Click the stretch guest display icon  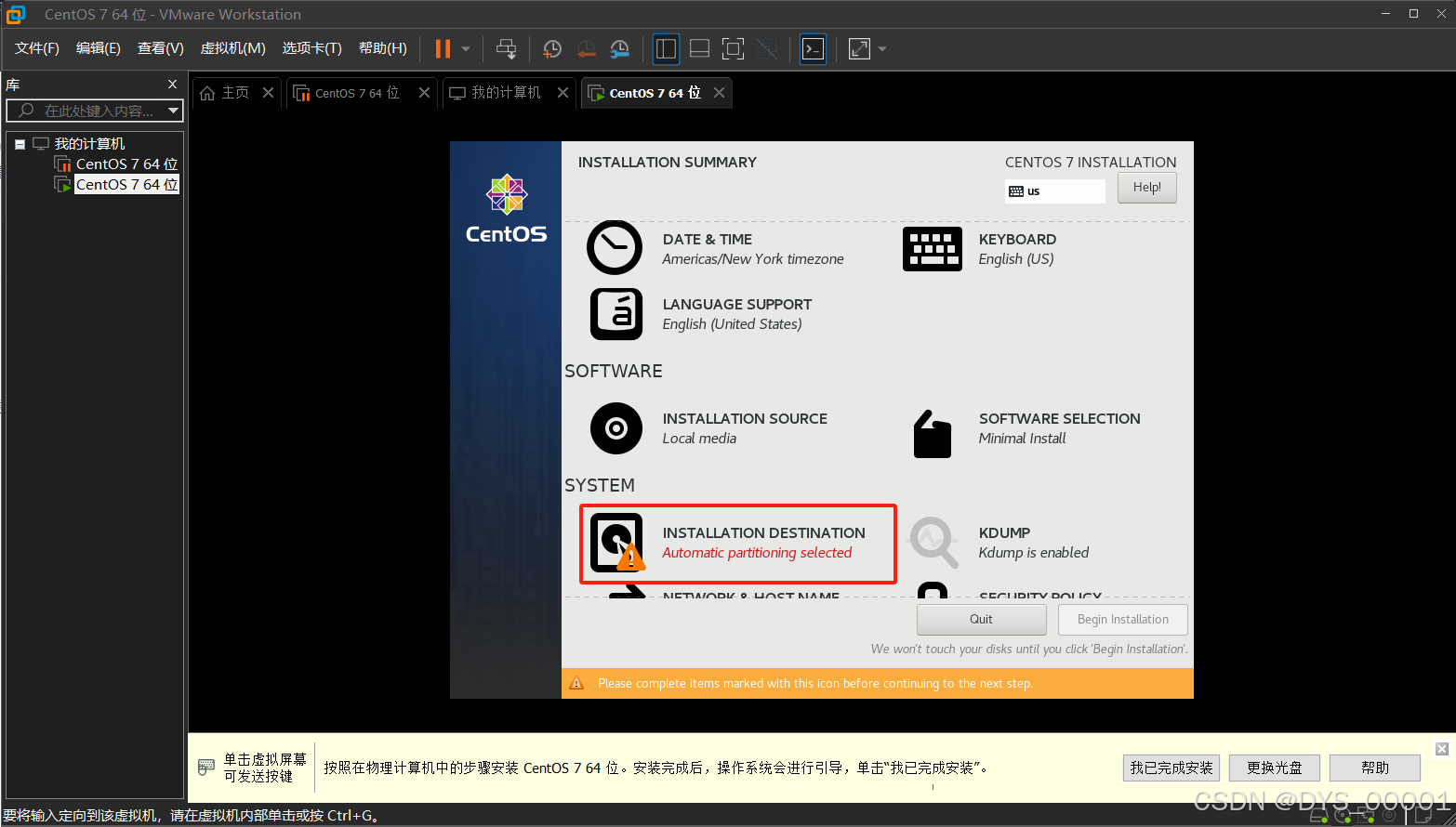(859, 48)
